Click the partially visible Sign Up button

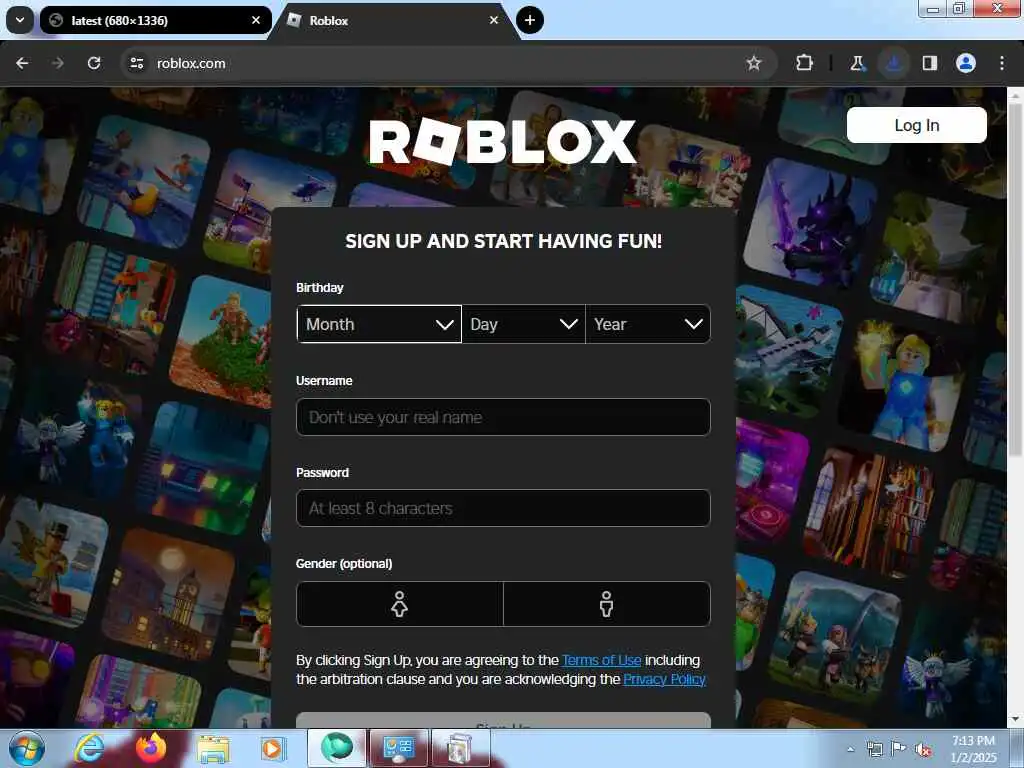pos(503,720)
